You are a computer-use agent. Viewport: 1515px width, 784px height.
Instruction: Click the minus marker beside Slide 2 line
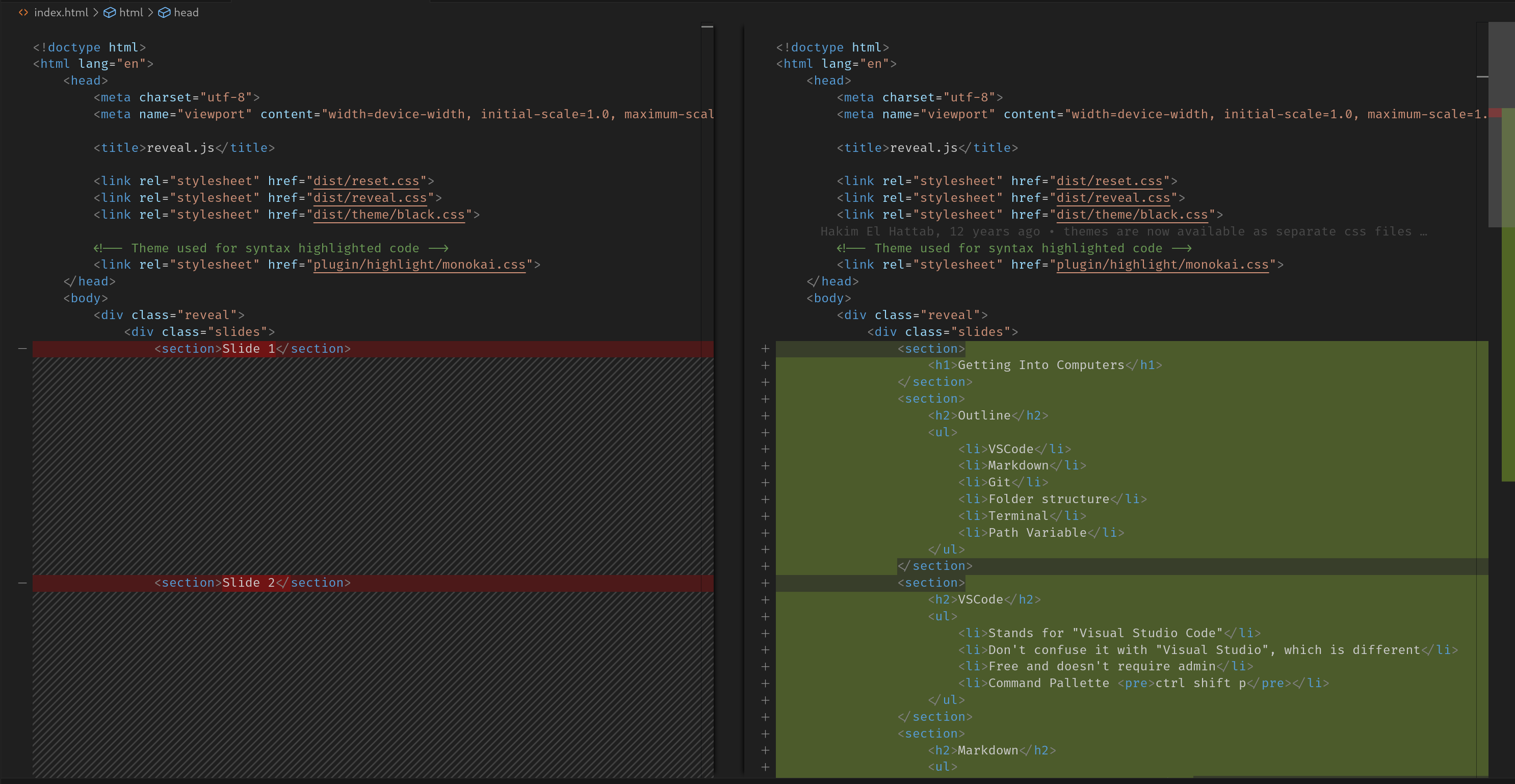coord(22,583)
